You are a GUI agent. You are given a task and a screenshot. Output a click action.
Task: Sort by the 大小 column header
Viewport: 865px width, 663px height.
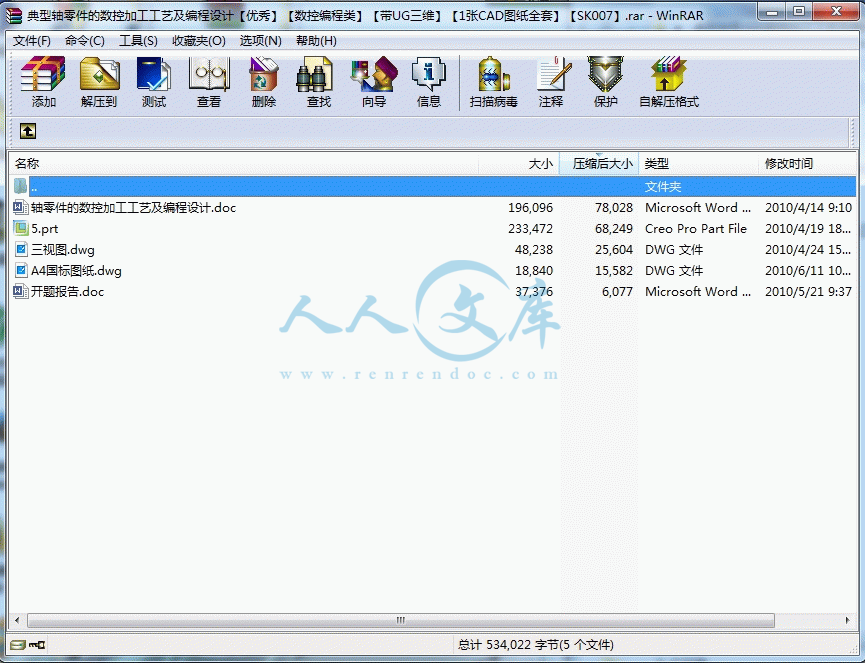519,163
